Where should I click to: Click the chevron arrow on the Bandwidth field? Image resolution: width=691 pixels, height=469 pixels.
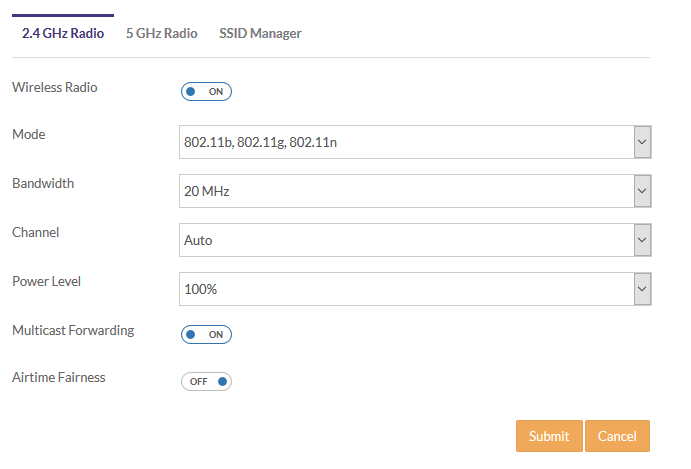[x=642, y=191]
